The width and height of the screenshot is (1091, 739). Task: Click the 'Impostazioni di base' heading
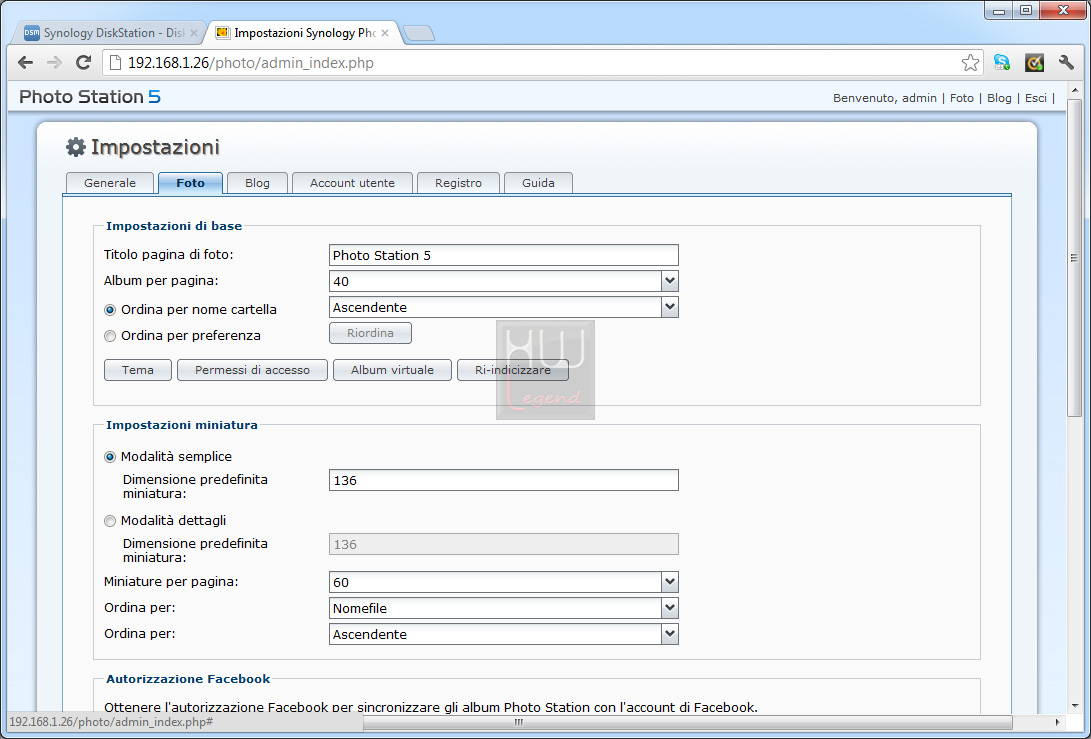pyautogui.click(x=174, y=226)
